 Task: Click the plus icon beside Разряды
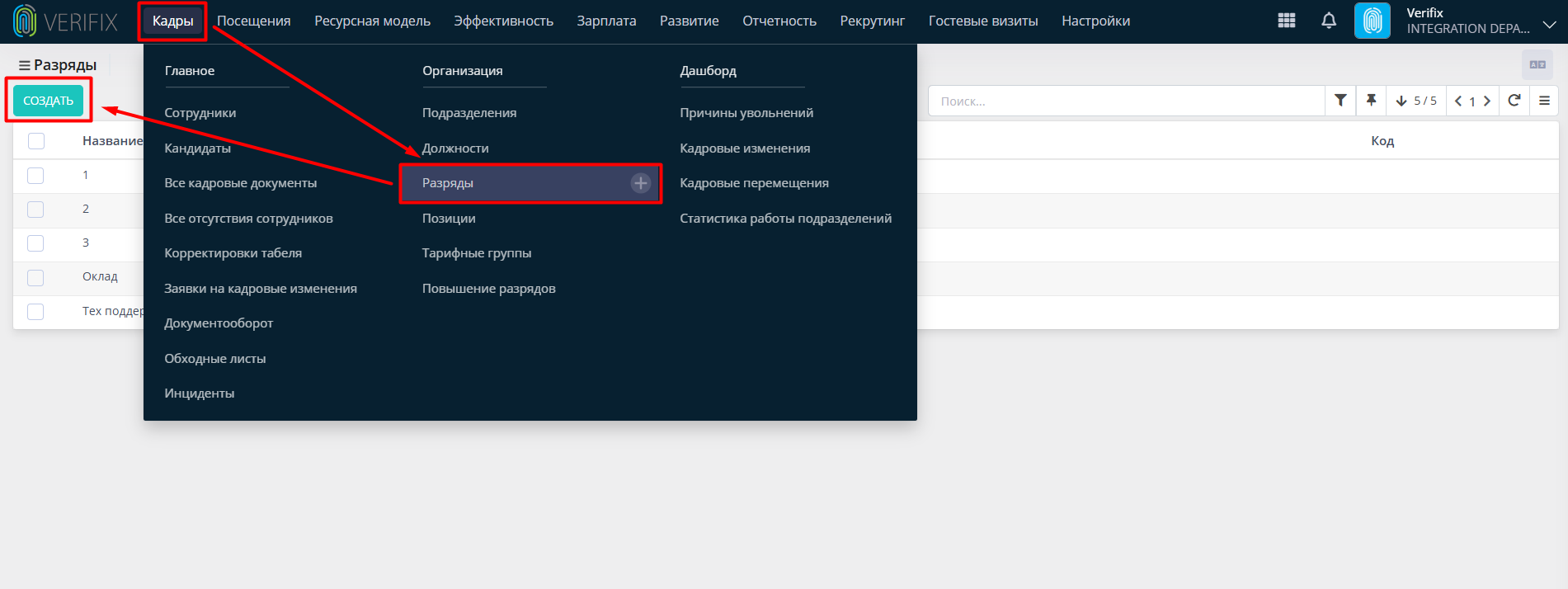pyautogui.click(x=641, y=183)
